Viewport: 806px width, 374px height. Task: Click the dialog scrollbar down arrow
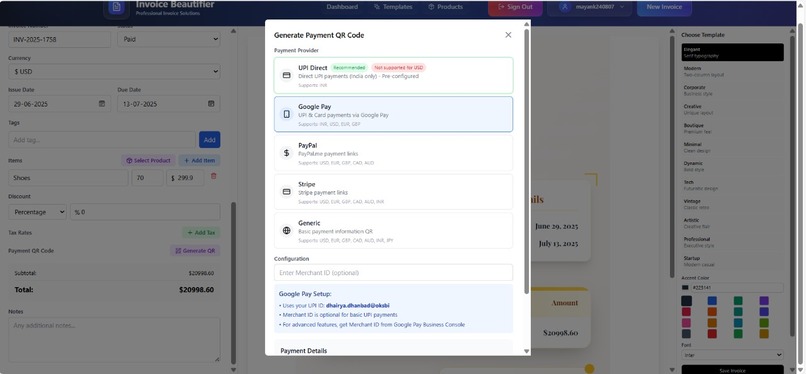[526, 351]
